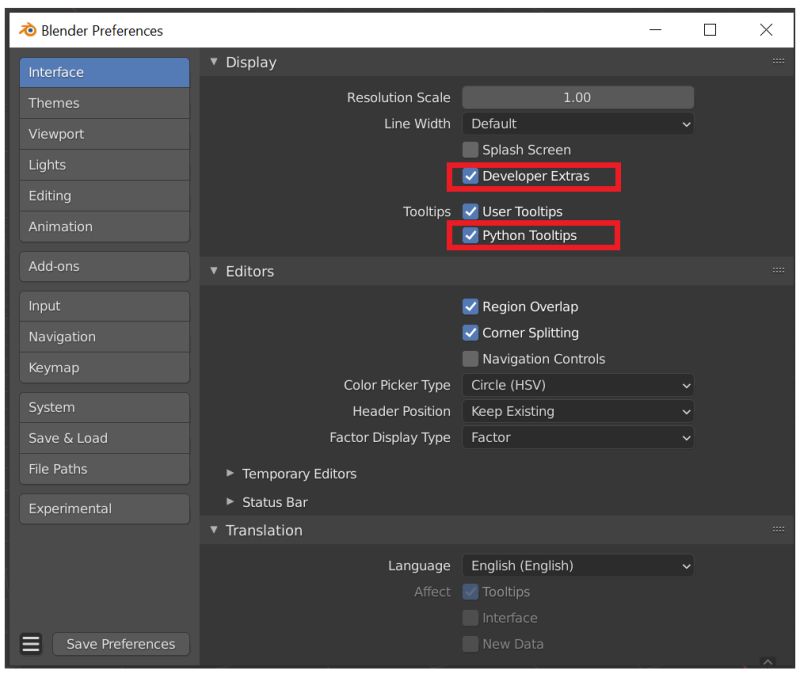Click the Translation panel drag handle dots
The width and height of the screenshot is (800, 678).
coord(778,530)
